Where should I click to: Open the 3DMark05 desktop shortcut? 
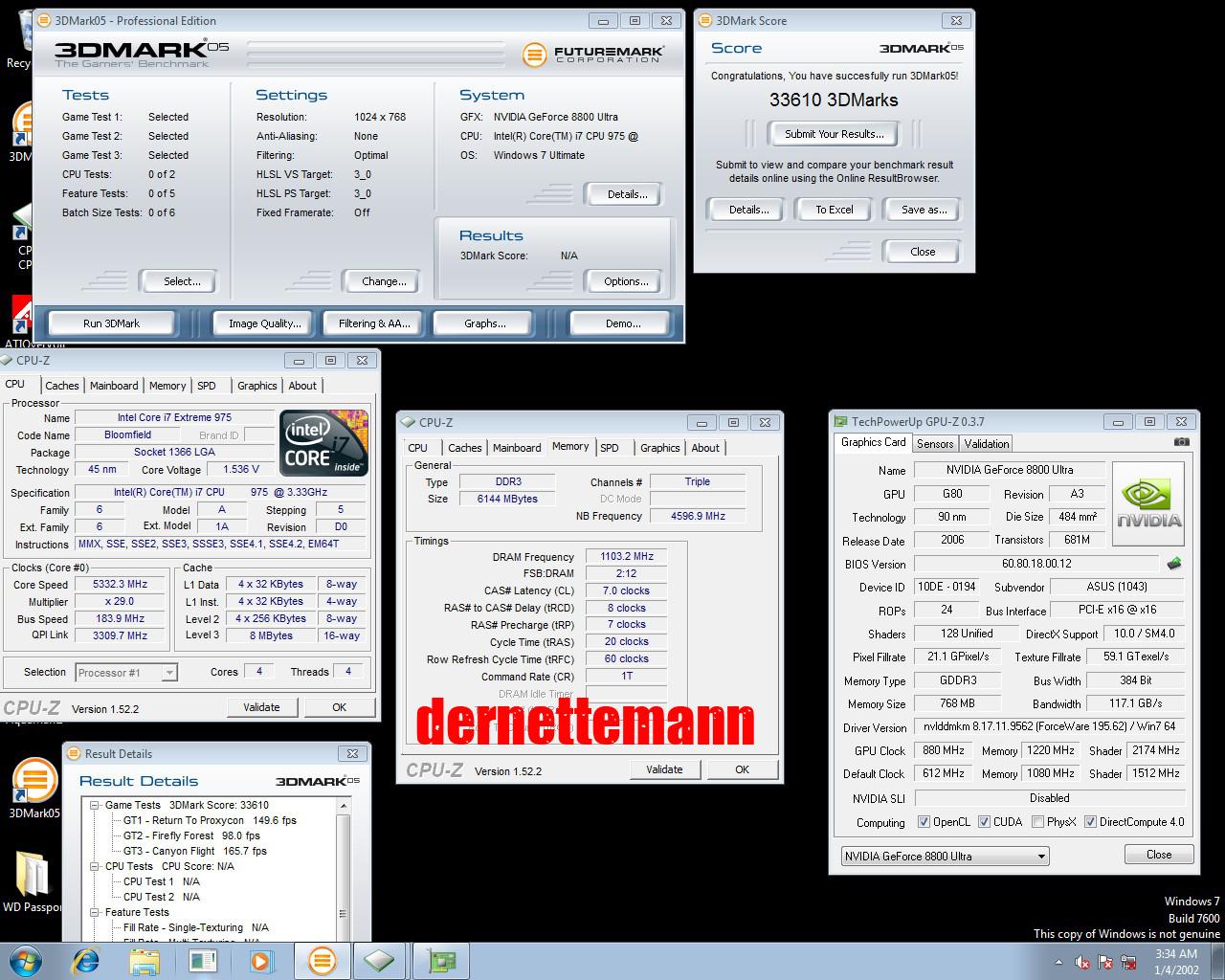[33, 789]
